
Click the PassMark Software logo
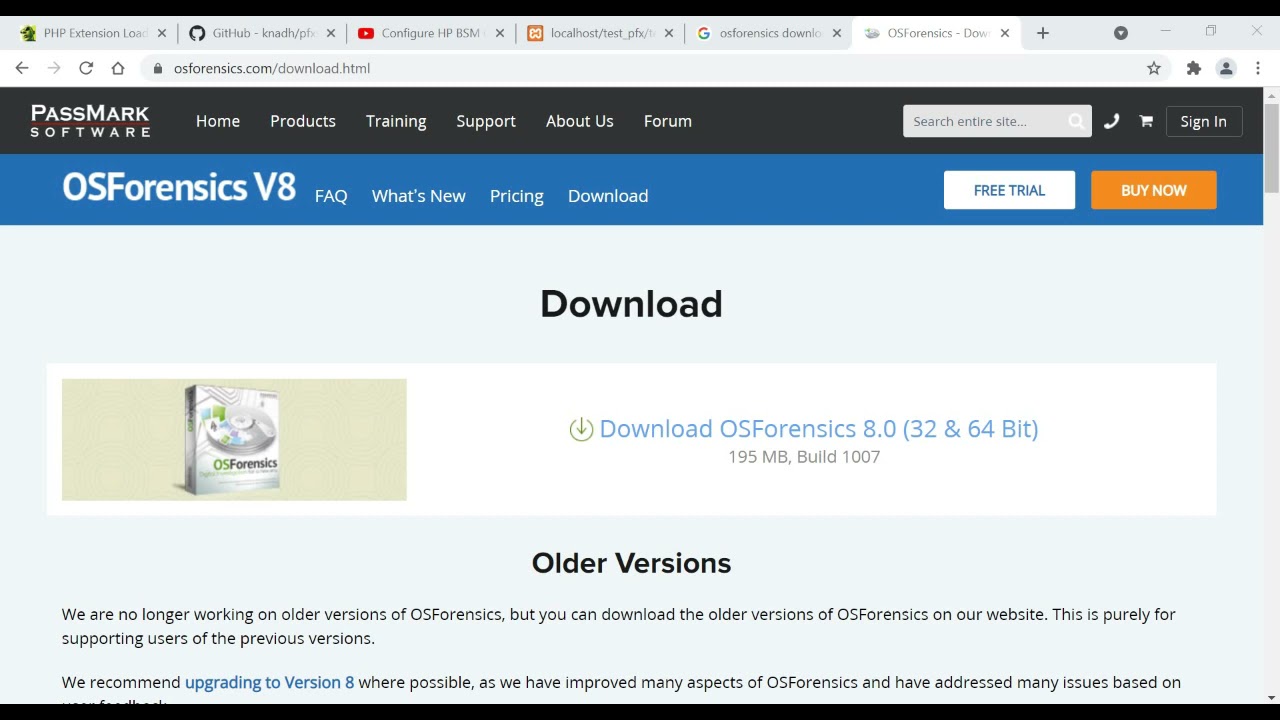(90, 121)
